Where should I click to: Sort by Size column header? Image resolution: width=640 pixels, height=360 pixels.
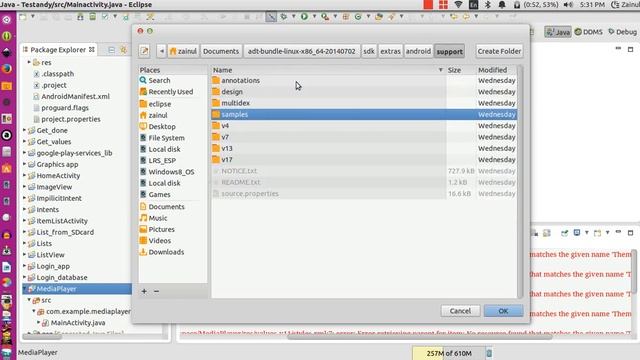(x=460, y=70)
